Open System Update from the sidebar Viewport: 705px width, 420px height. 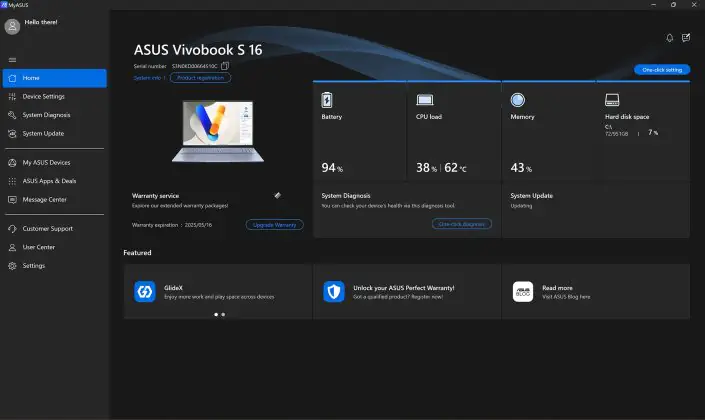point(54,134)
